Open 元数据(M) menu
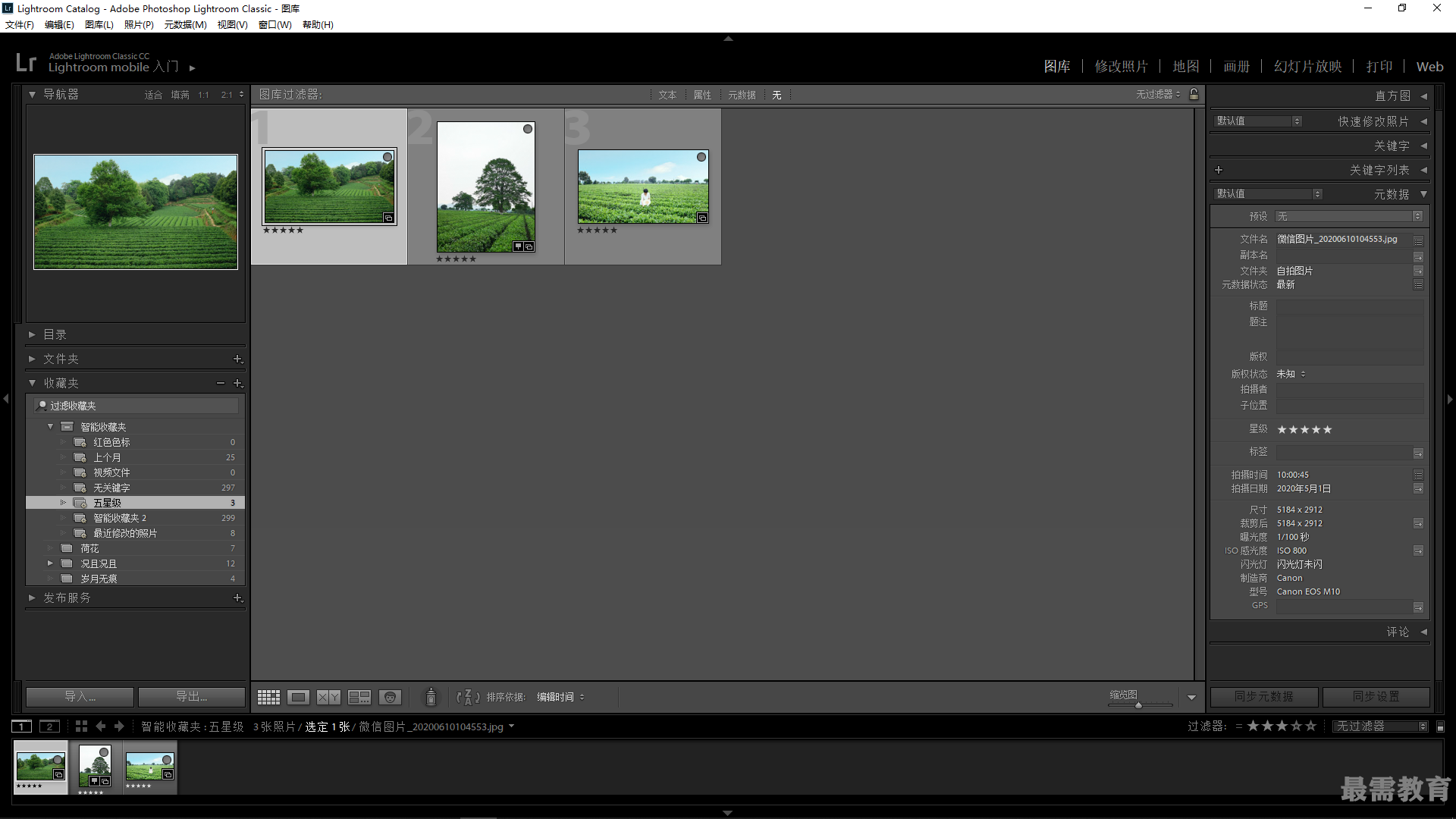The width and height of the screenshot is (1456, 819). (x=185, y=25)
